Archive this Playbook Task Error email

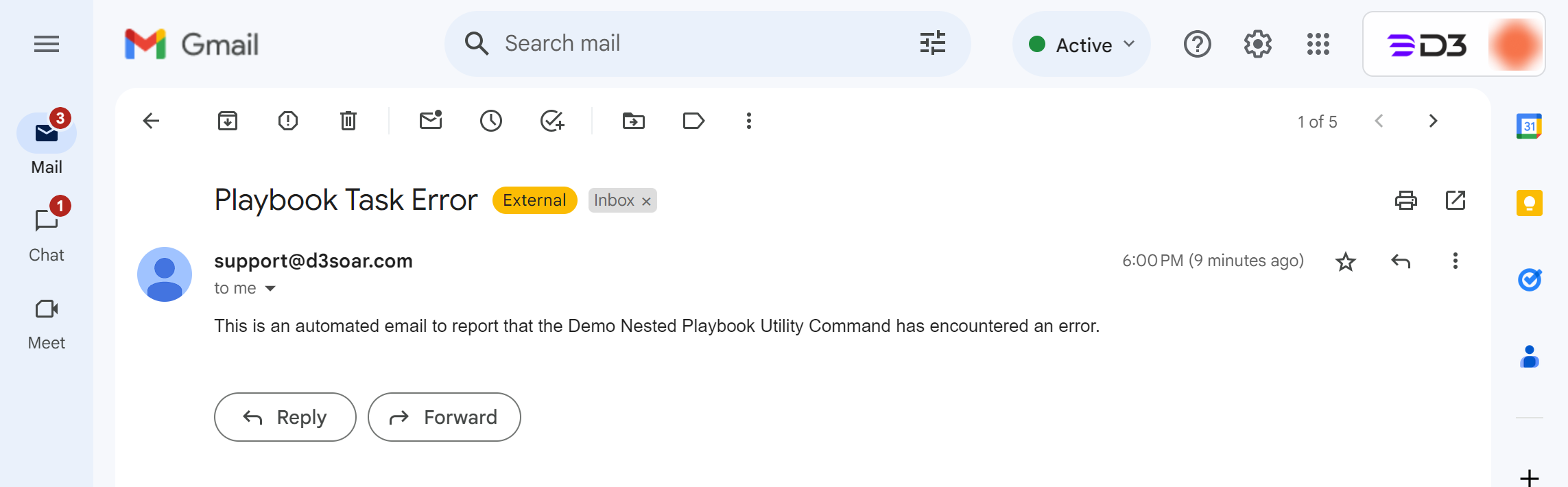pos(228,121)
